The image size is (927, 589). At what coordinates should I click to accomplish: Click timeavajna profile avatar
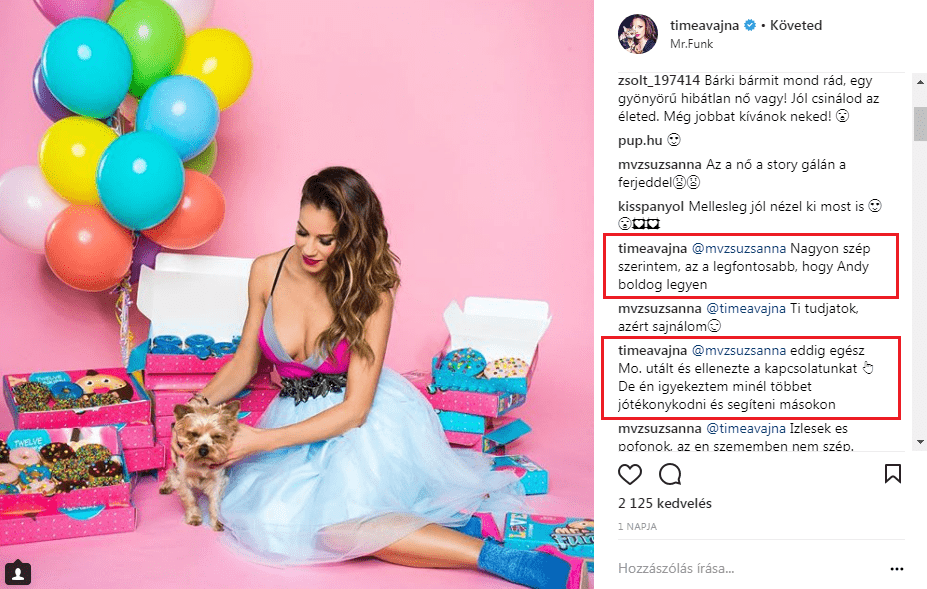coord(638,34)
